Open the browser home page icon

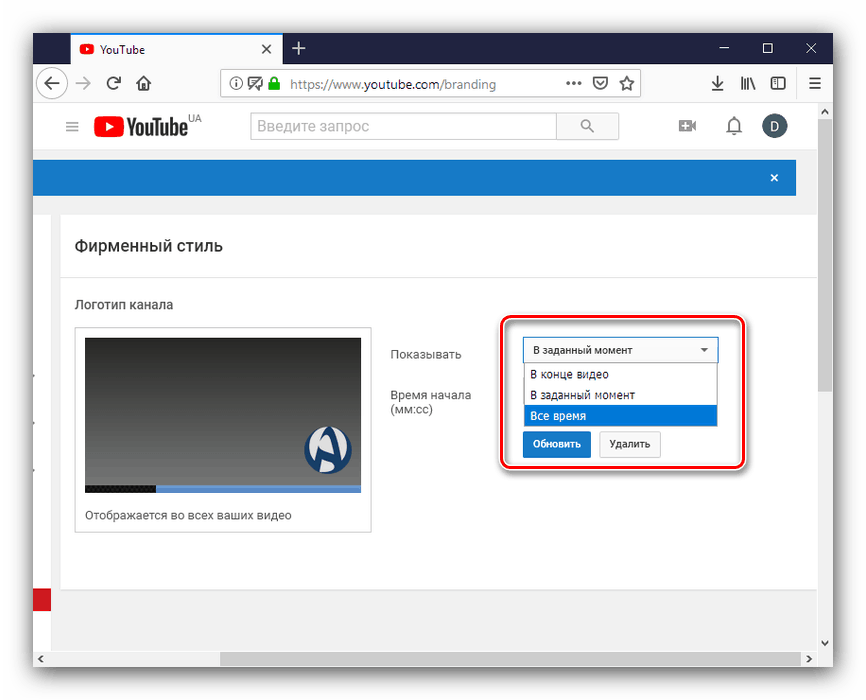tap(144, 83)
